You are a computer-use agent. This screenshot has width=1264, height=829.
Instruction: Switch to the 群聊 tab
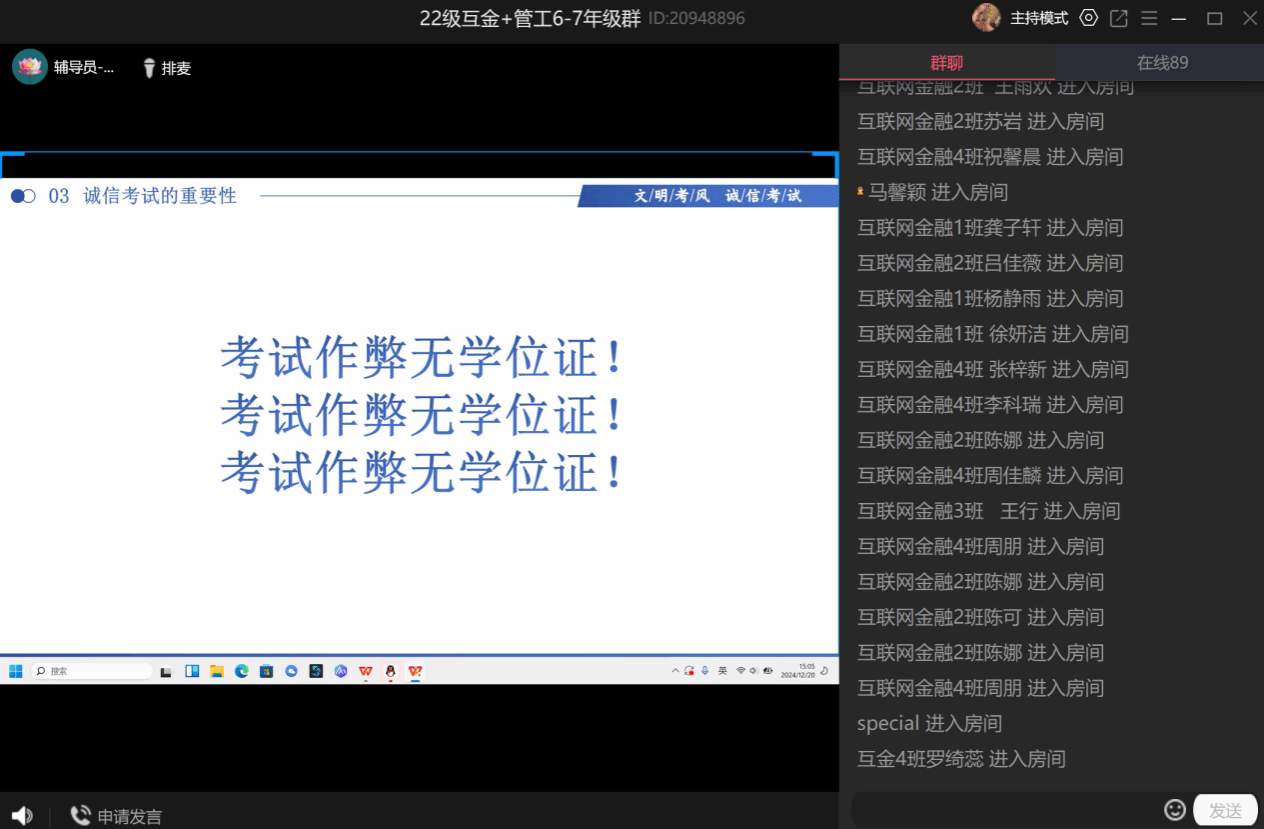946,62
